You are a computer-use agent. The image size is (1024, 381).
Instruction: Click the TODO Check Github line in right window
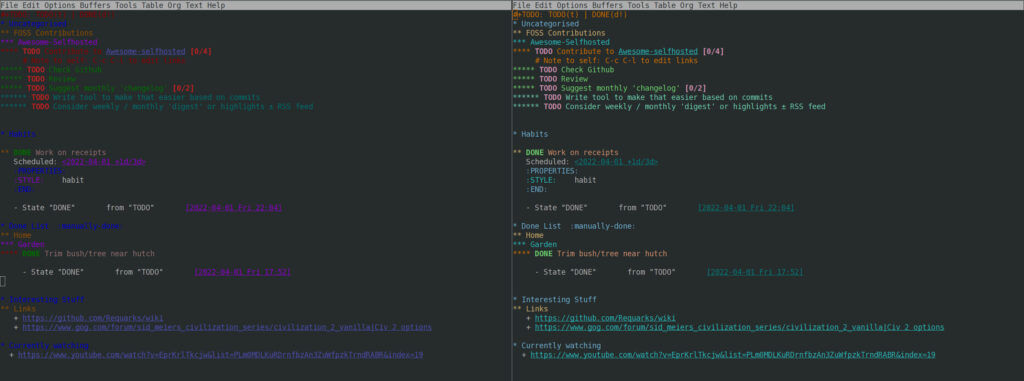pyautogui.click(x=563, y=69)
